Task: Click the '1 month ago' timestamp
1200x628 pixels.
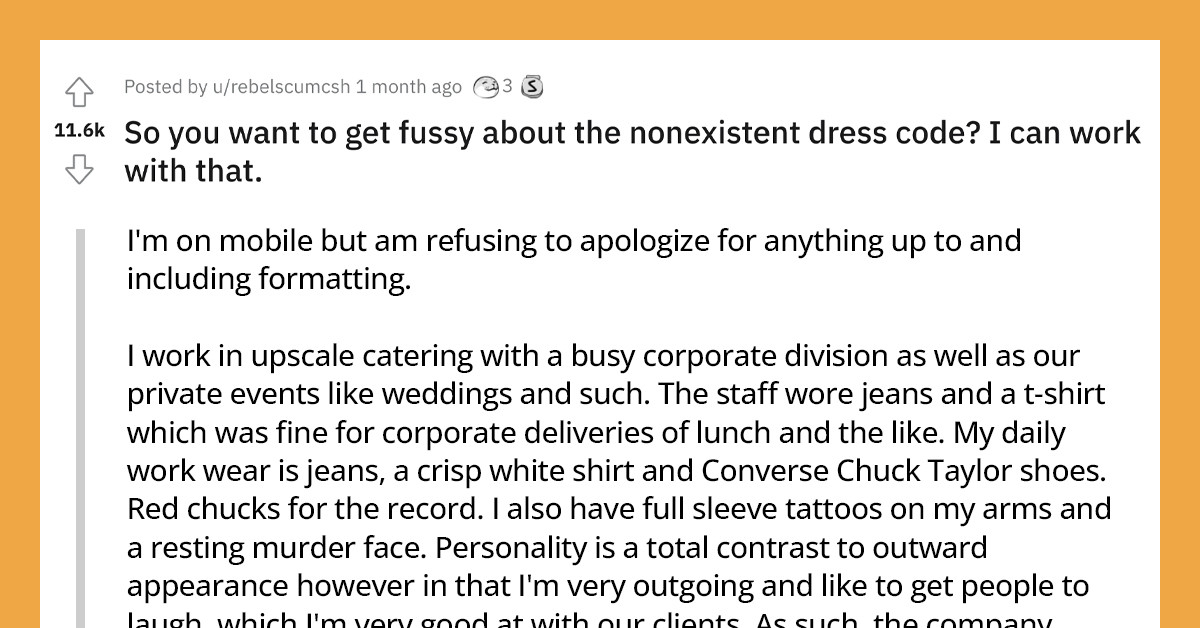Action: click(x=410, y=87)
